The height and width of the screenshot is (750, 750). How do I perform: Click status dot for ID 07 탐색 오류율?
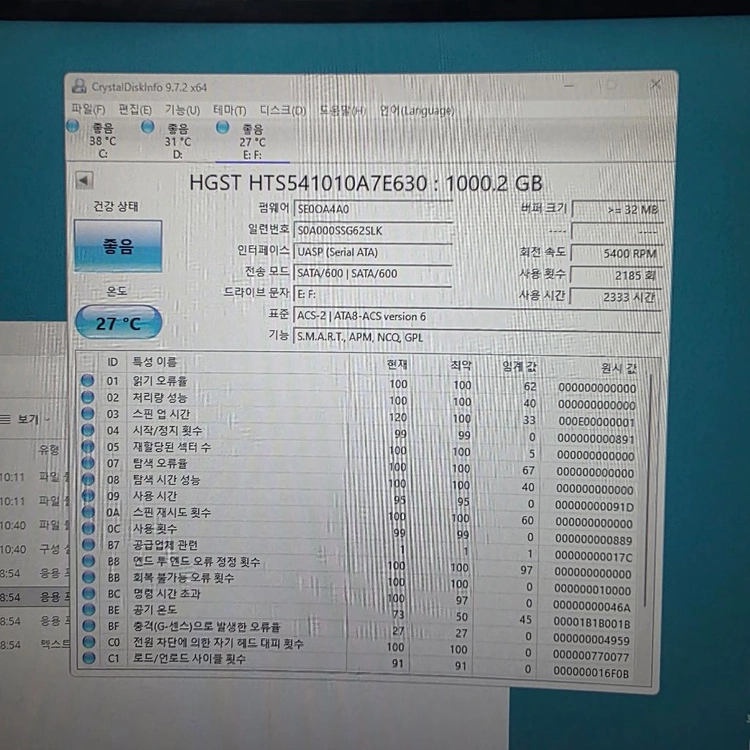click(x=88, y=462)
